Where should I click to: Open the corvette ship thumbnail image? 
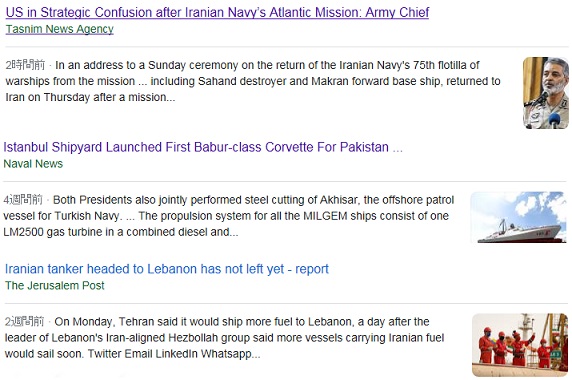(518, 217)
